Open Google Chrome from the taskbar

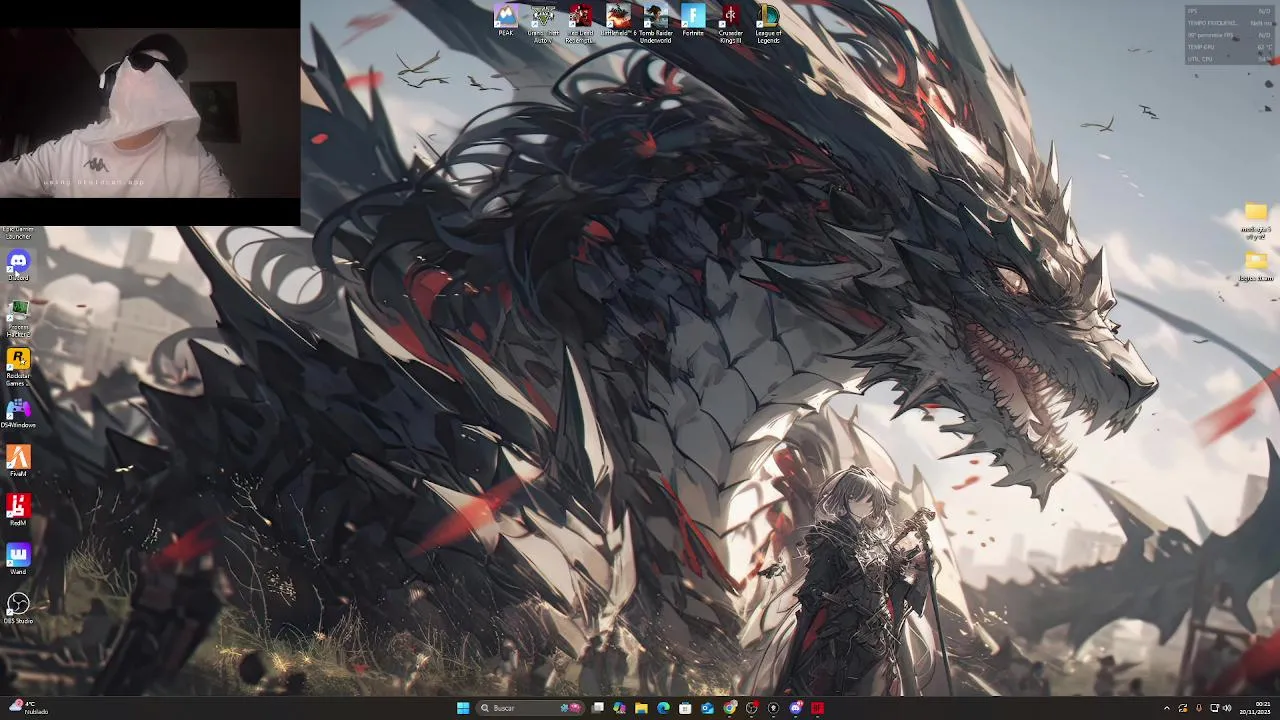pos(730,708)
